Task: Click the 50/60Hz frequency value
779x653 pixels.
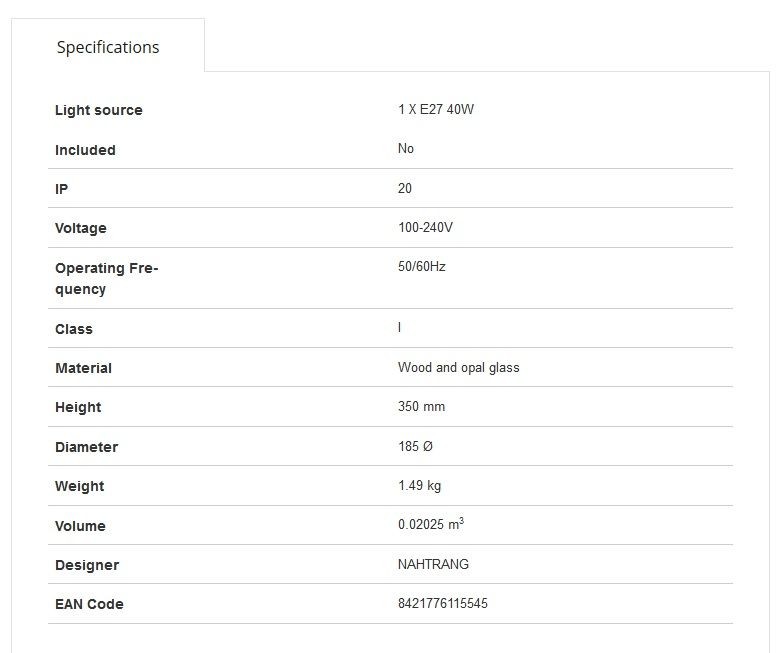Action: (421, 267)
